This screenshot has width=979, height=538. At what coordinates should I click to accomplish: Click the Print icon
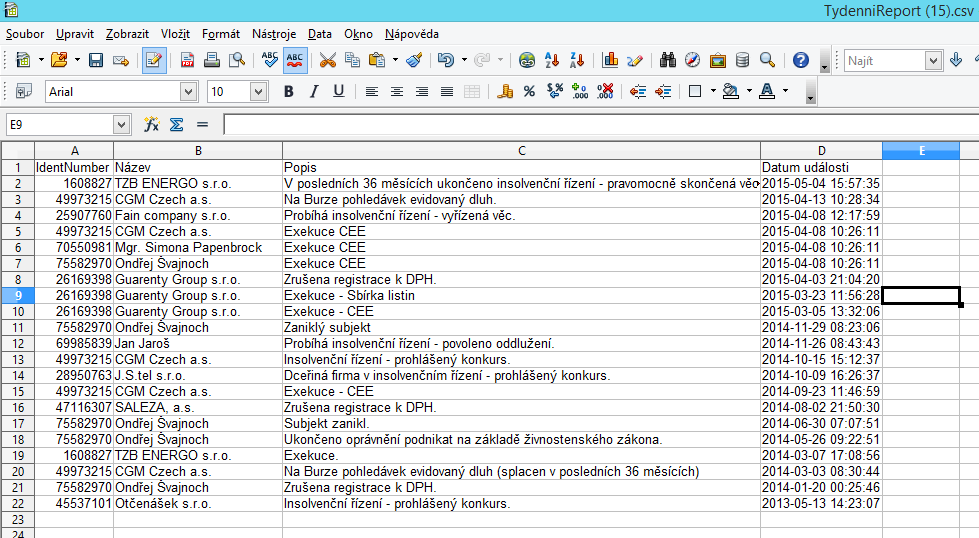(x=212, y=61)
